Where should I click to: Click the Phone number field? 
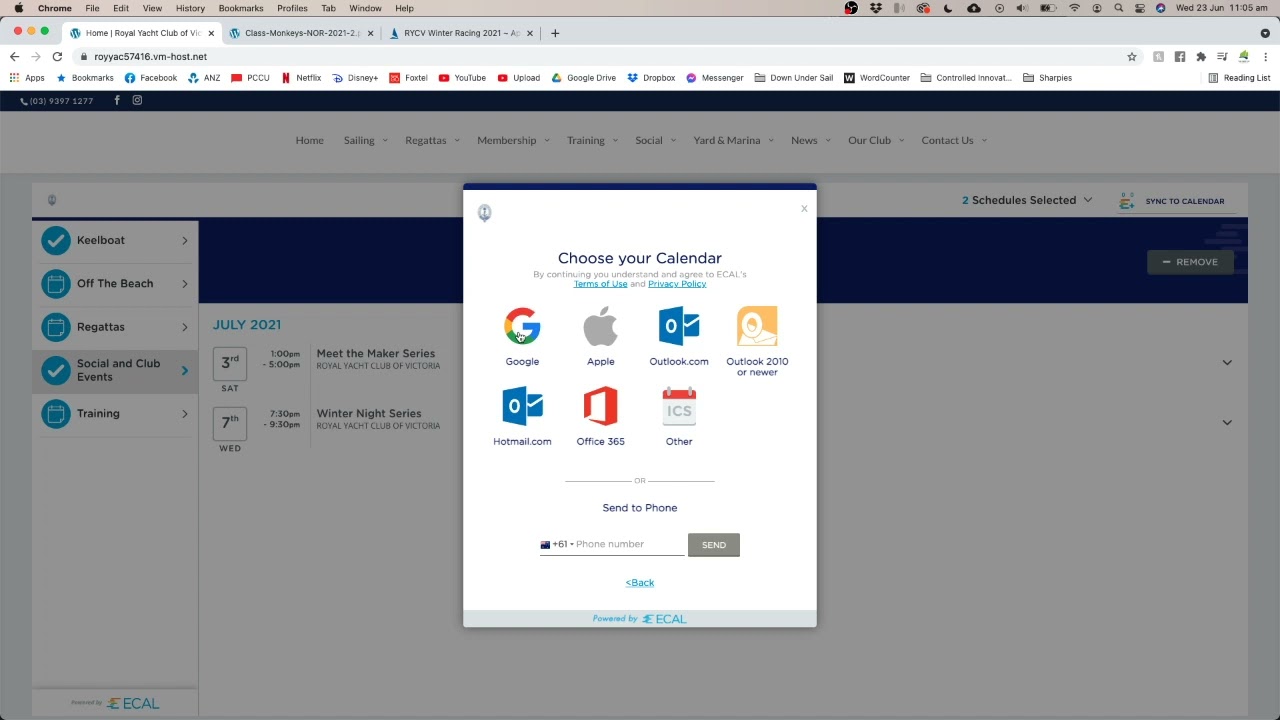[629, 545]
